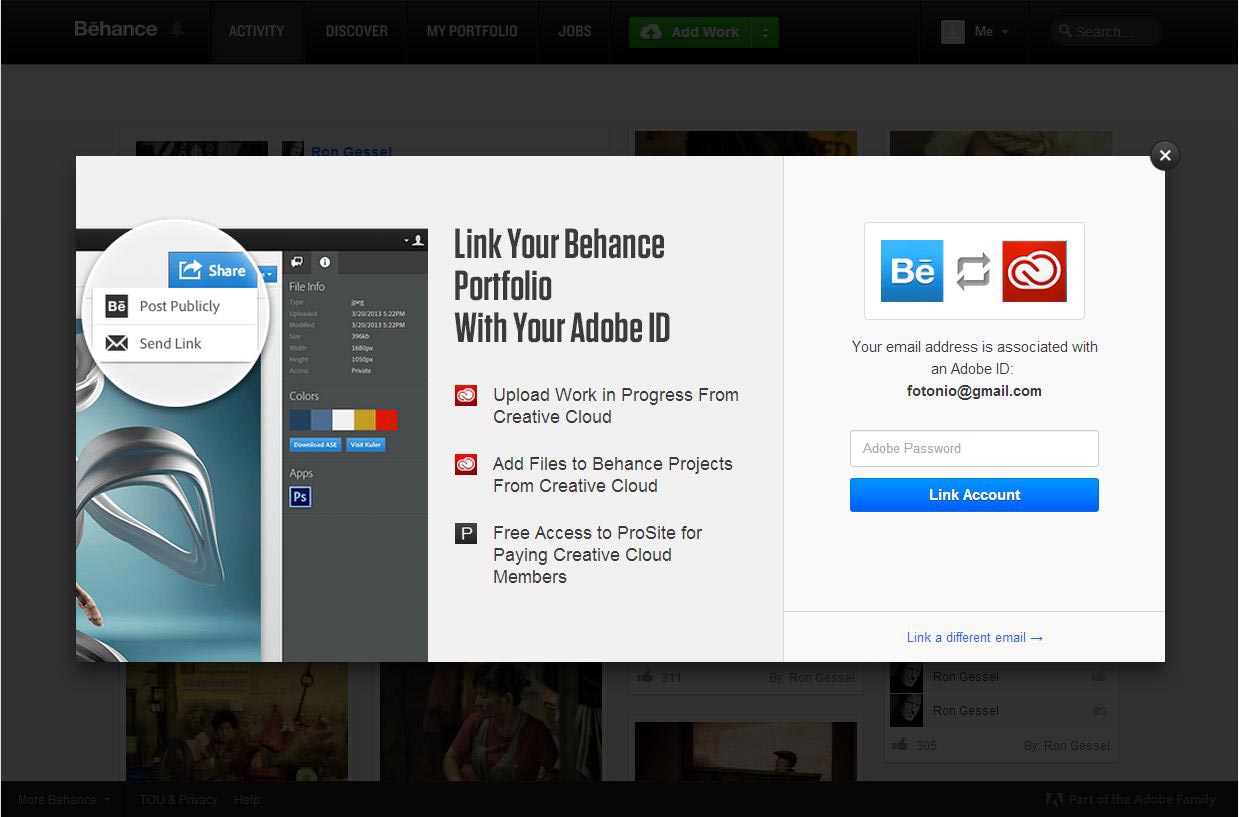This screenshot has height=817, width=1239.
Task: Follow the Link a different email link
Action: coord(975,637)
